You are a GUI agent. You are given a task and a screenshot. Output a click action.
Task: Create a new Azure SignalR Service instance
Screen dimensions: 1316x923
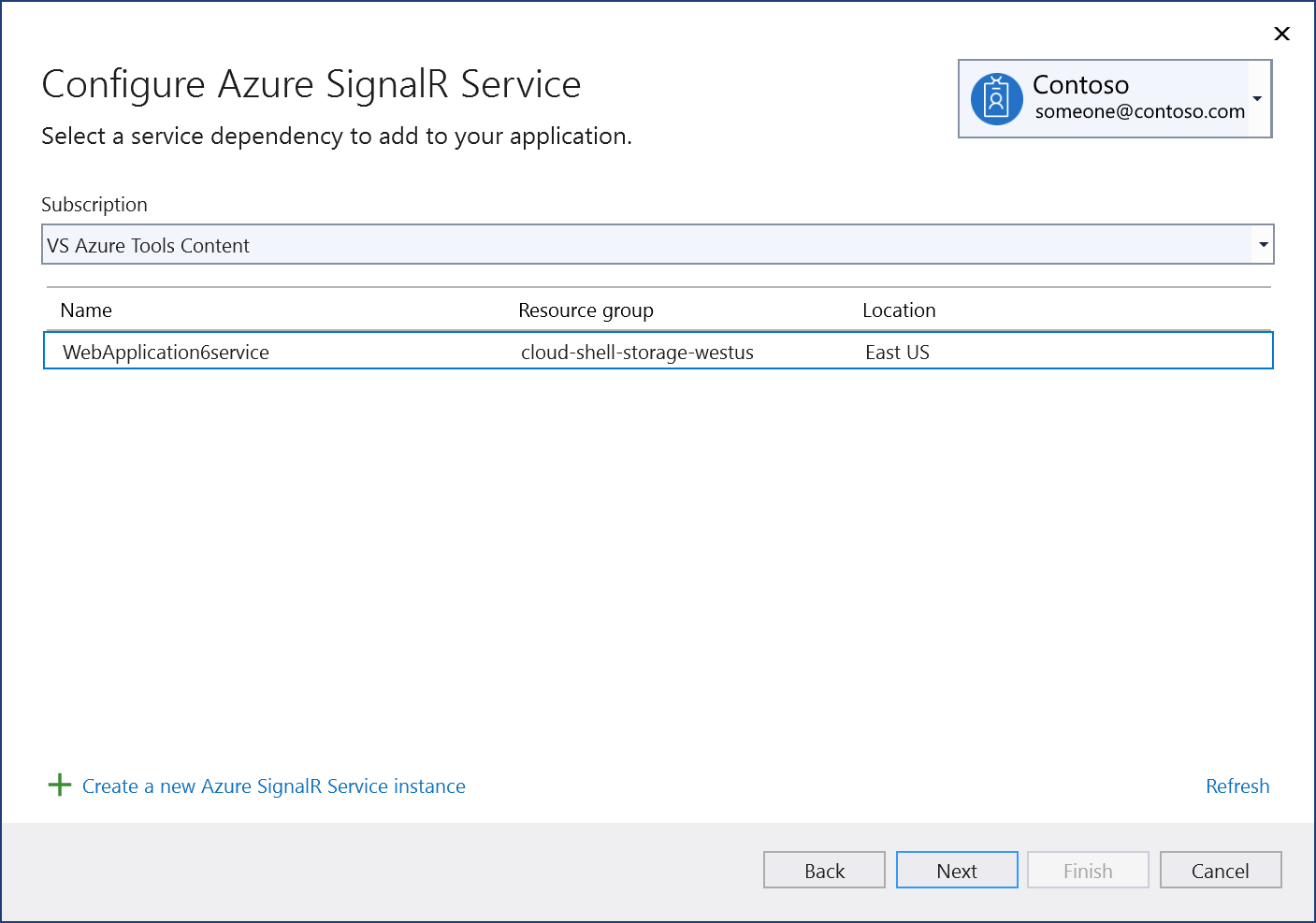(x=273, y=786)
